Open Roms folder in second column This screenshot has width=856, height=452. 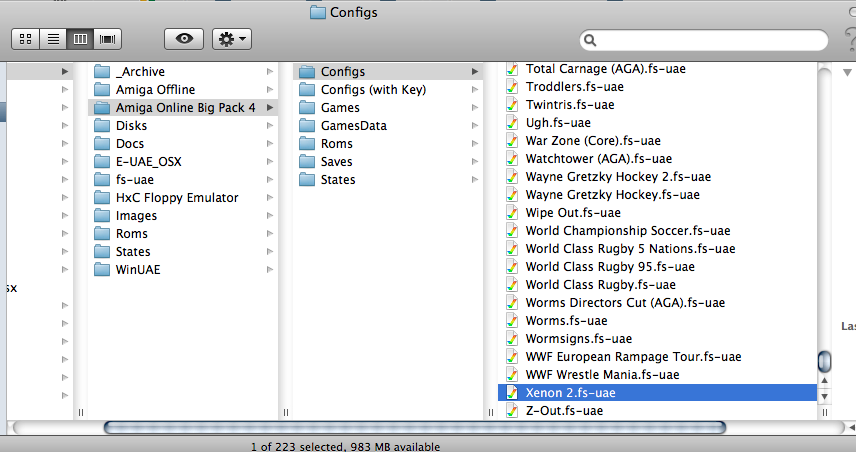tap(183, 234)
